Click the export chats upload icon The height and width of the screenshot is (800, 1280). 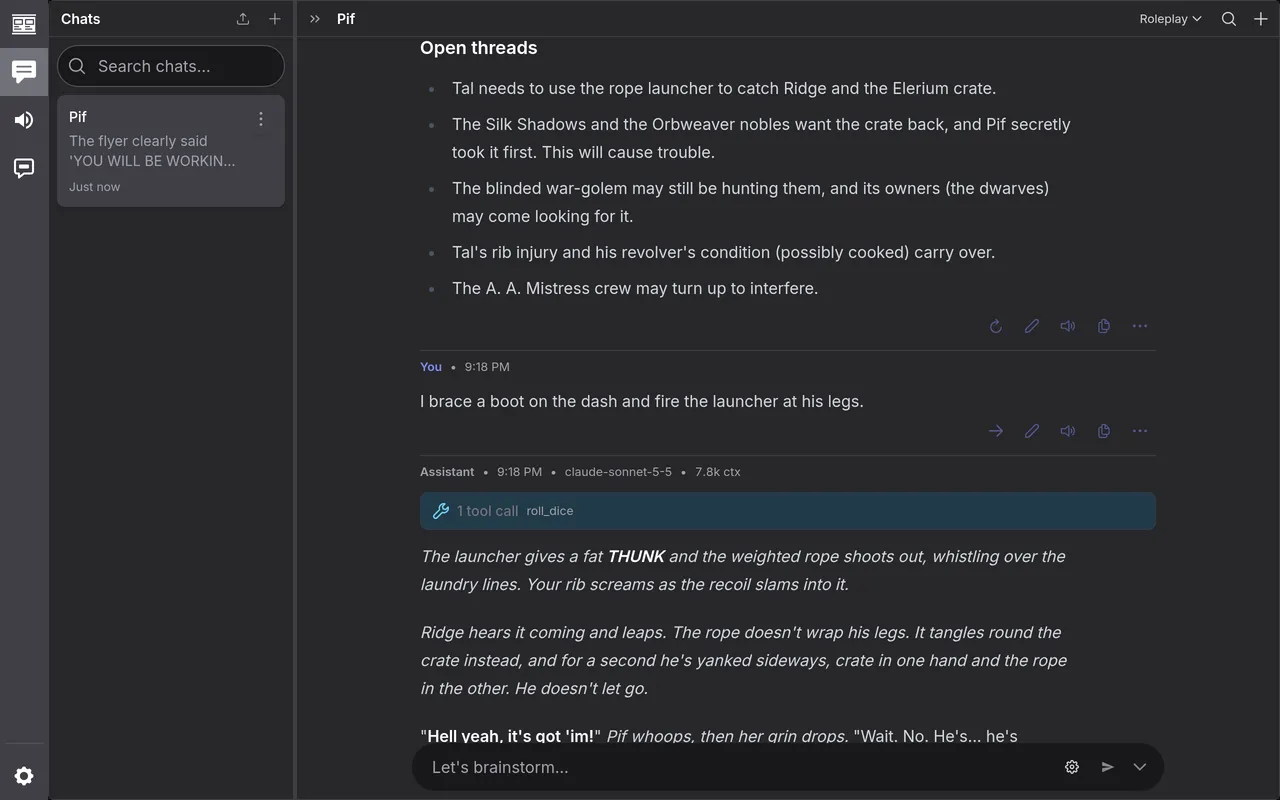pos(243,19)
